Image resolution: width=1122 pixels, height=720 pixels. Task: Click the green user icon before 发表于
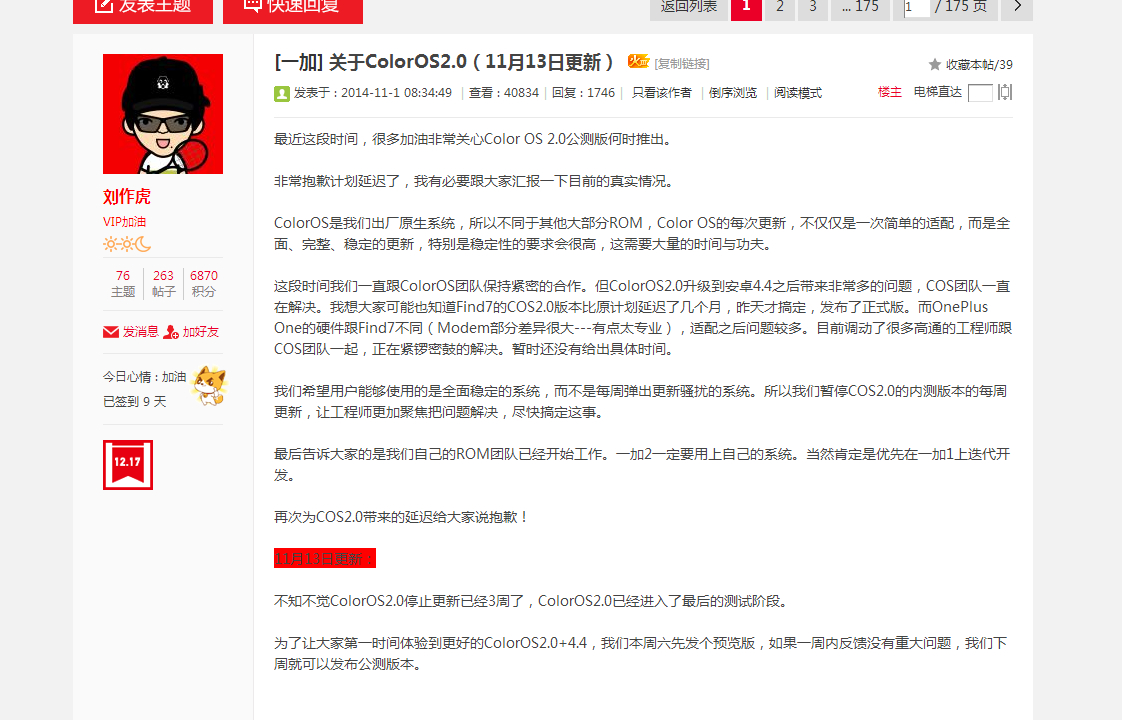(282, 93)
